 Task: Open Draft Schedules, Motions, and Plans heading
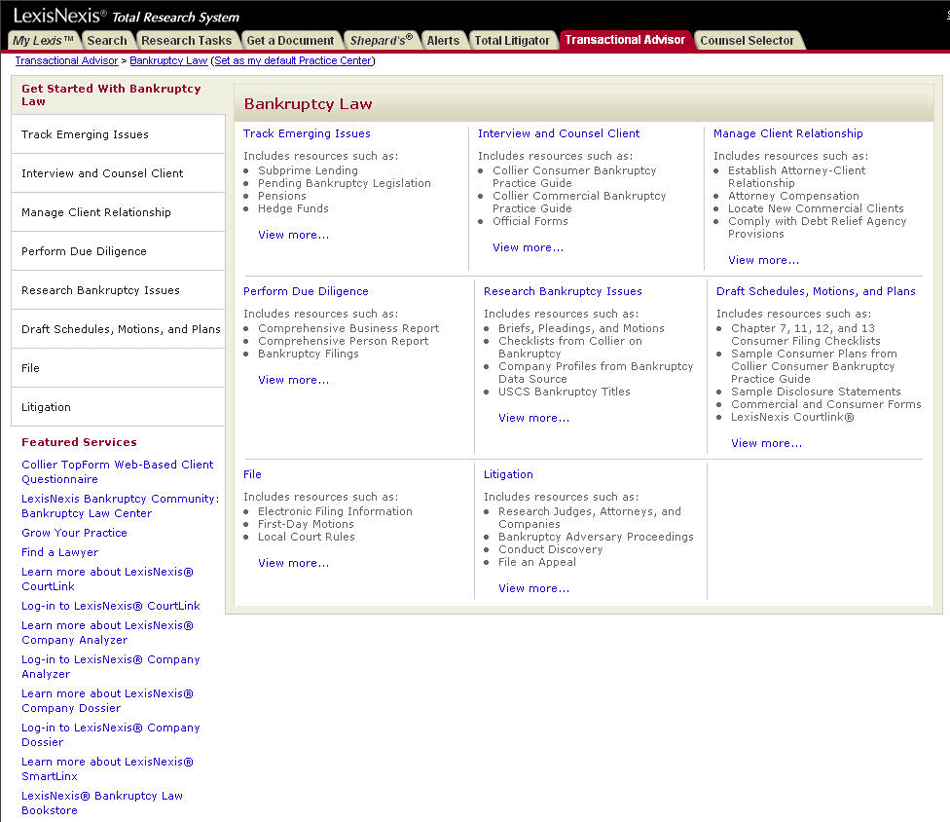click(815, 291)
